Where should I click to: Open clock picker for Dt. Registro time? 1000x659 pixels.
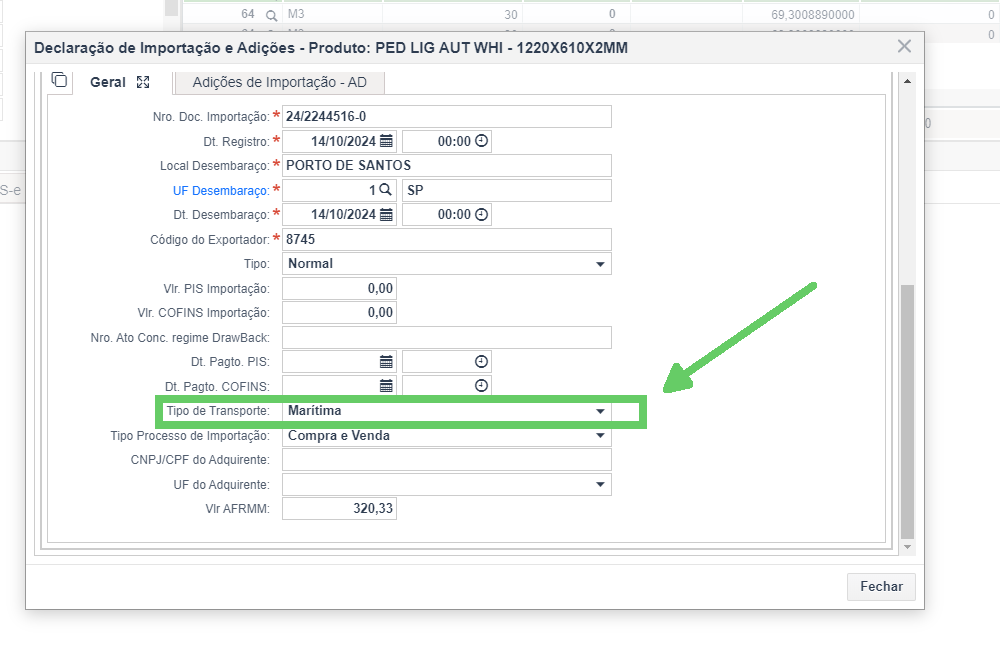(x=482, y=141)
